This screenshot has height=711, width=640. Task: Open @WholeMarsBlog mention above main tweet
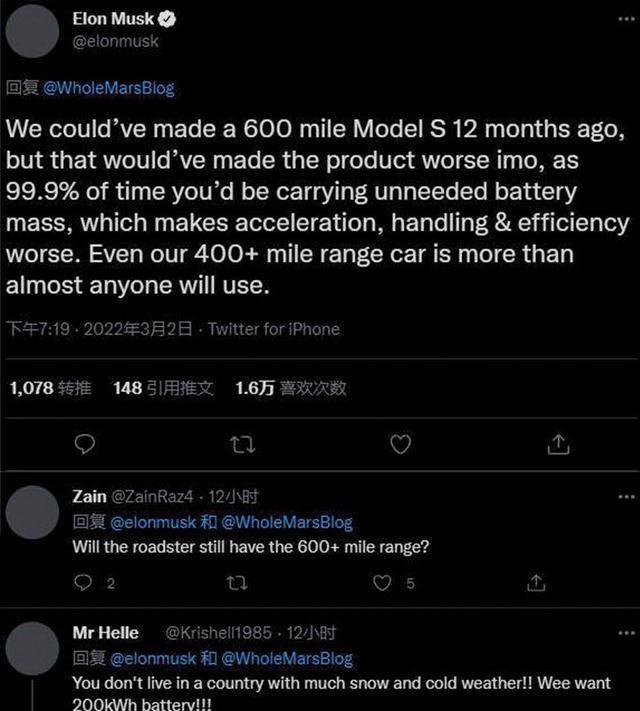click(109, 88)
